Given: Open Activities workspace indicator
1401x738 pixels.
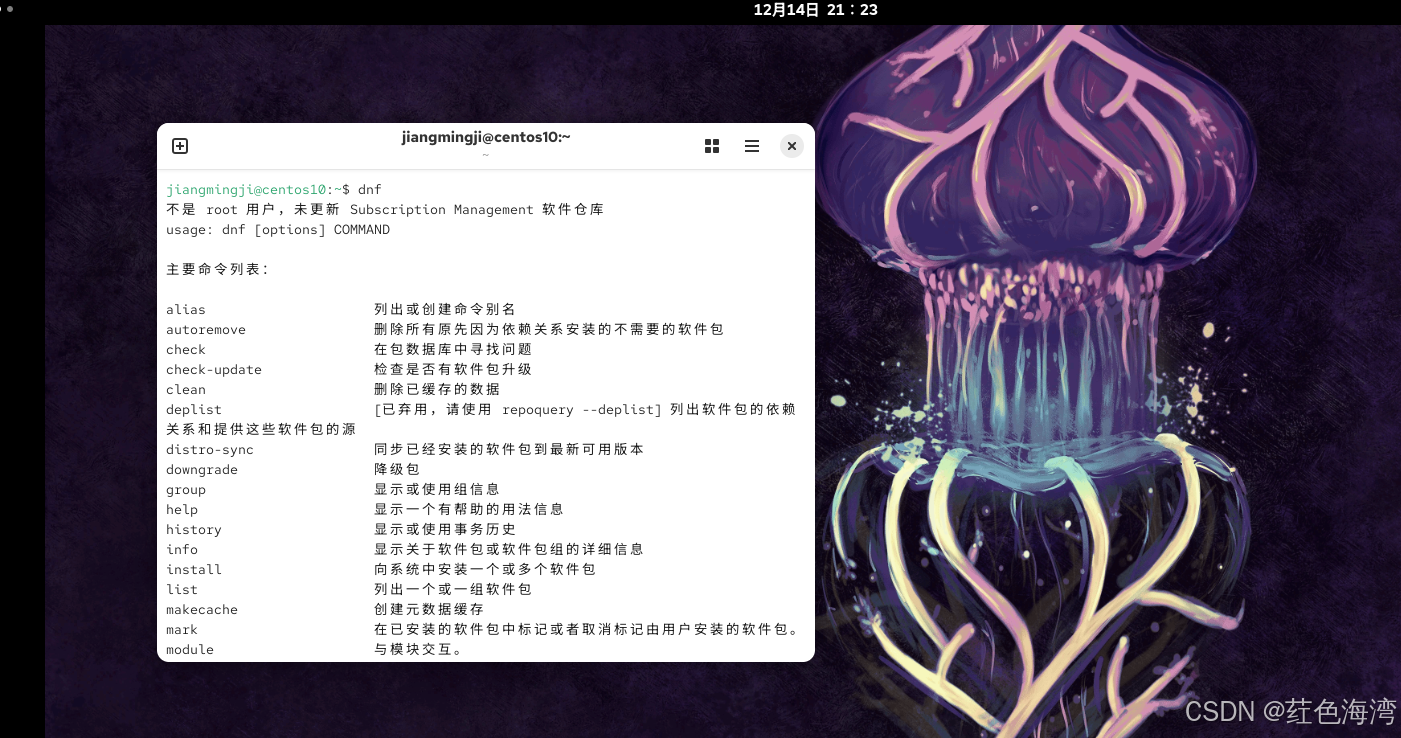Looking at the screenshot, I should click(8, 8).
